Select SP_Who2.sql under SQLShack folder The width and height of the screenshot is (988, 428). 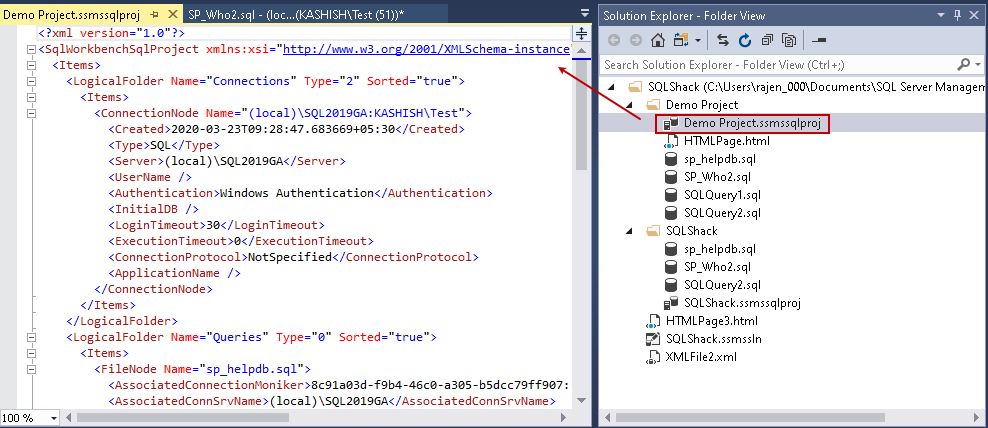point(717,267)
